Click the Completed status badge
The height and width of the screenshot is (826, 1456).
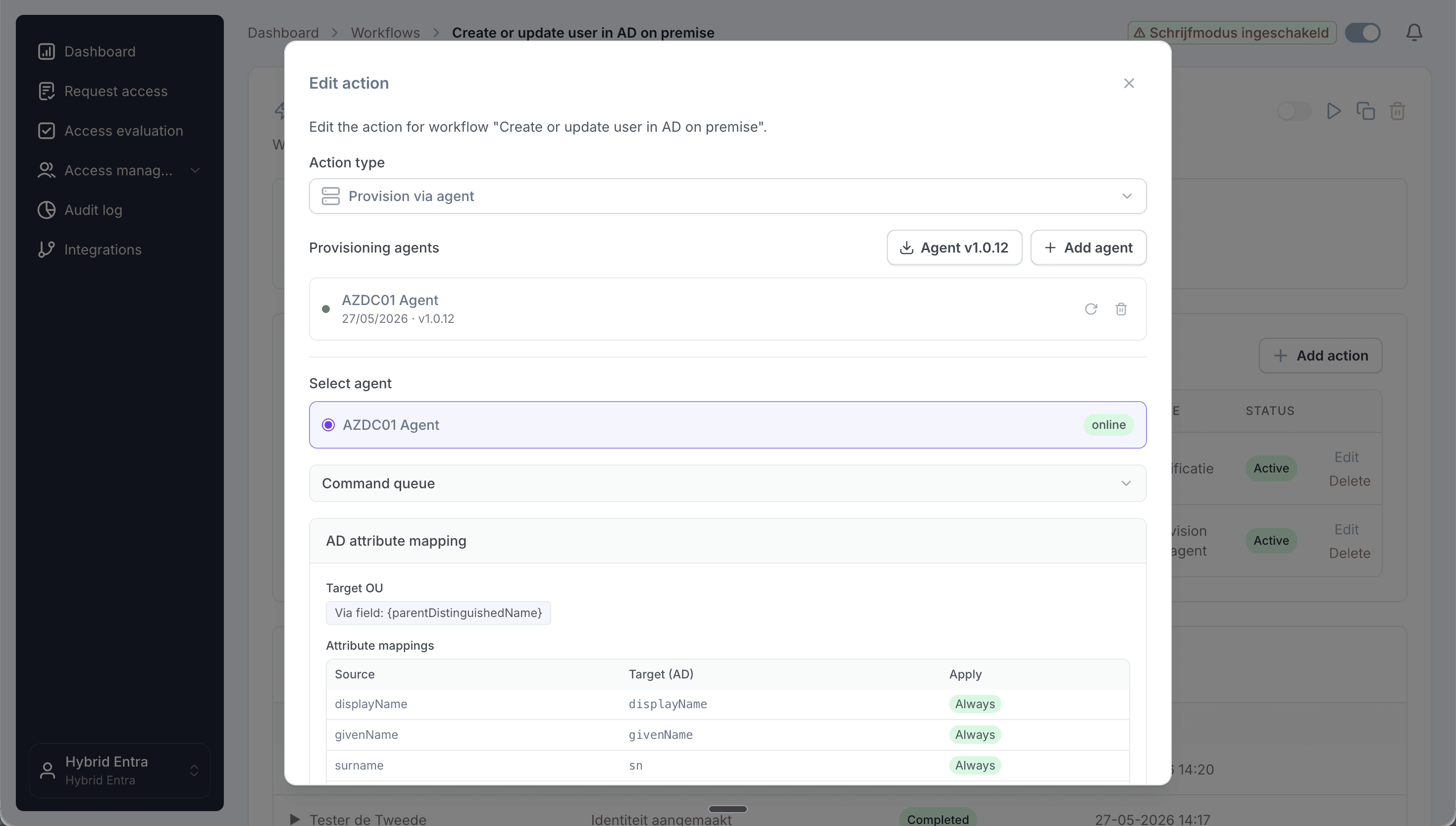coord(937,819)
